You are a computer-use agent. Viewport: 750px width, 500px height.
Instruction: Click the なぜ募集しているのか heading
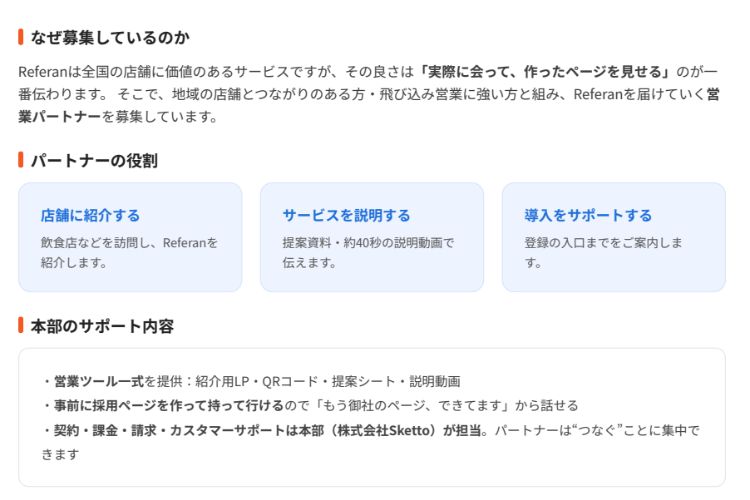pos(110,37)
